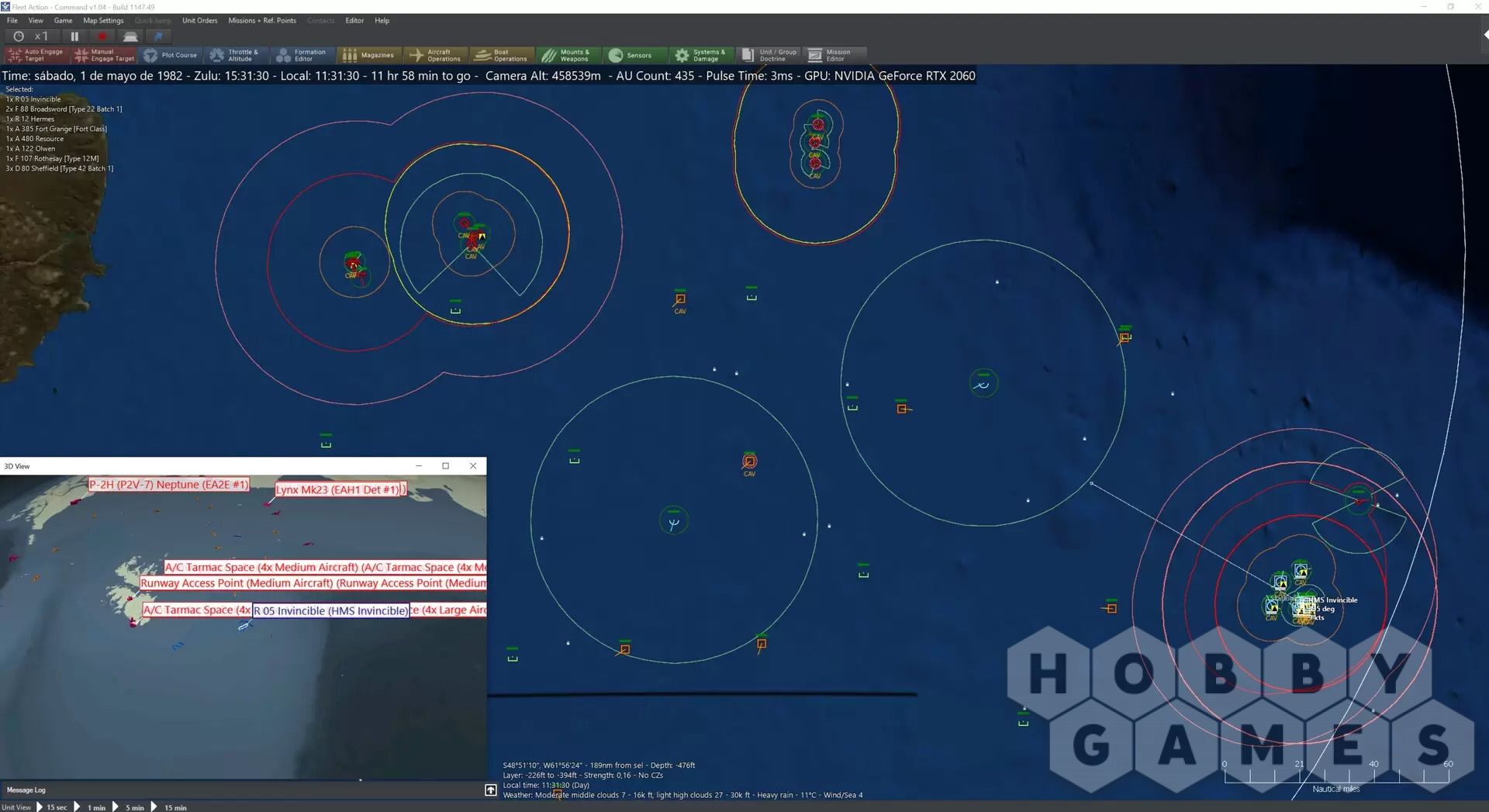Select submarine contact in left sonar circle

click(673, 523)
